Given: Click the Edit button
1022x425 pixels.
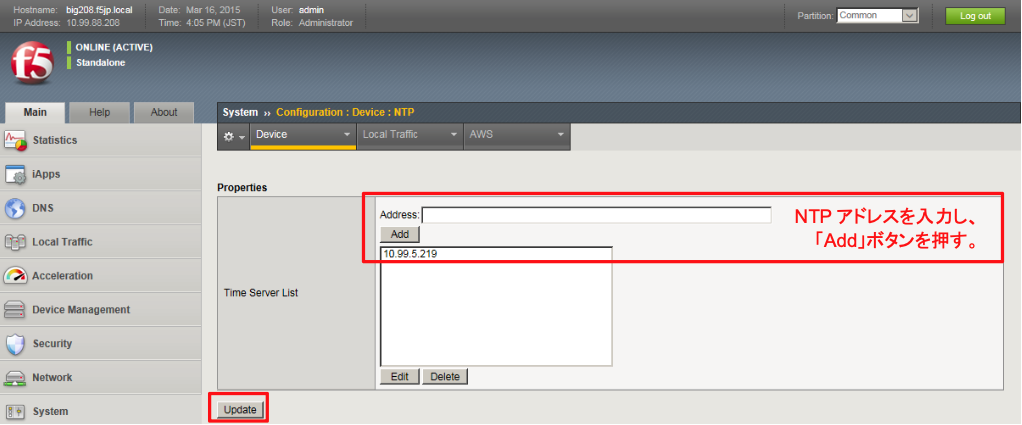Looking at the screenshot, I should [x=400, y=377].
